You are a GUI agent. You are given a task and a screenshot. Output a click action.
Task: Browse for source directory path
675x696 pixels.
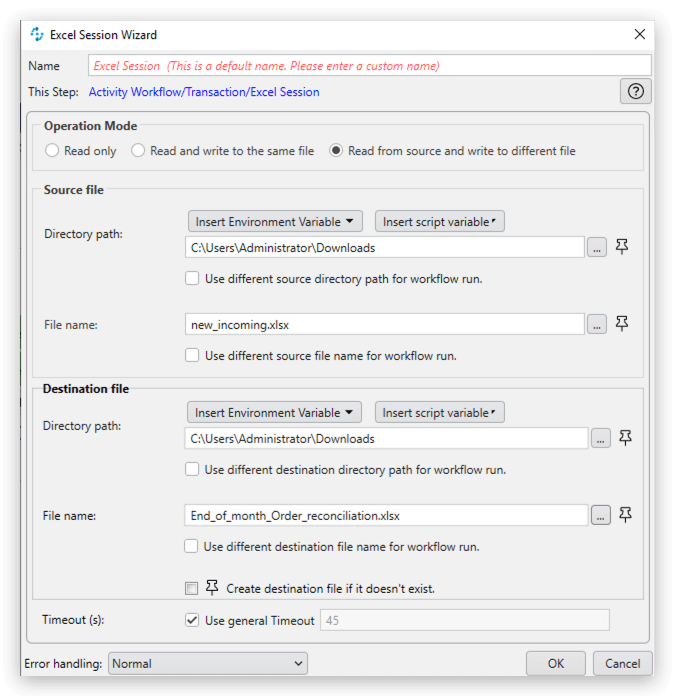(x=597, y=247)
